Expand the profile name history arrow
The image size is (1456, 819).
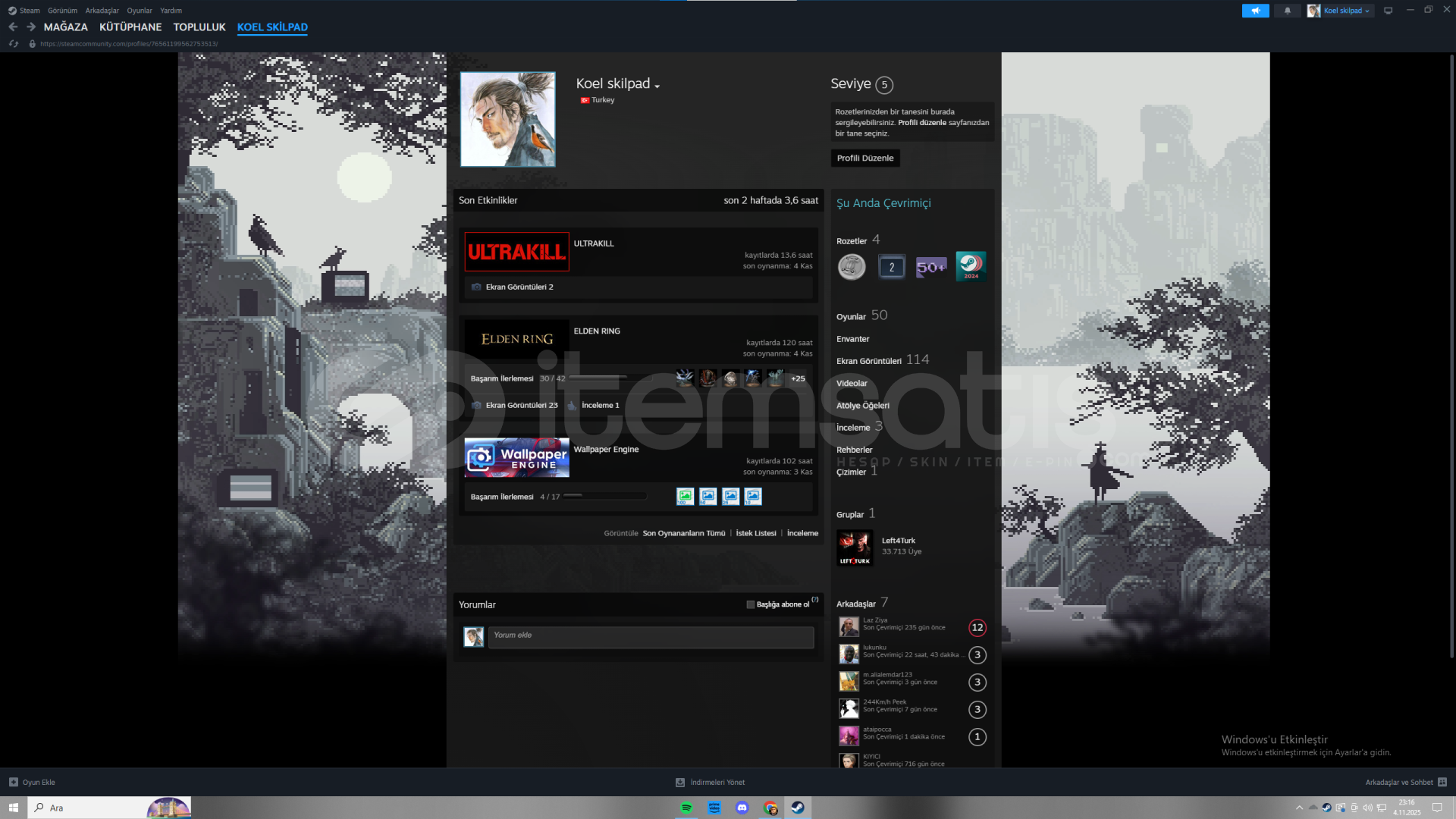(657, 86)
